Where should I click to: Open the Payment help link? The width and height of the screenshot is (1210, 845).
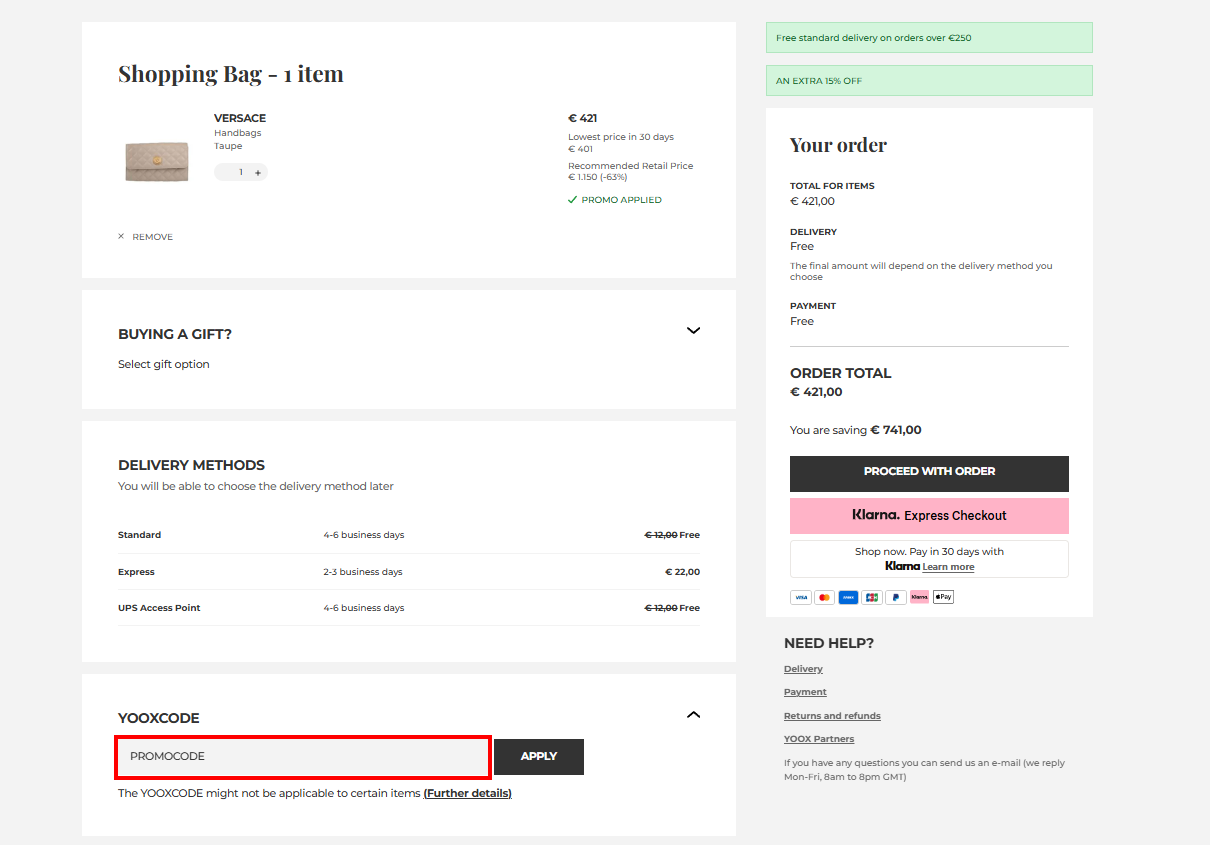(805, 692)
